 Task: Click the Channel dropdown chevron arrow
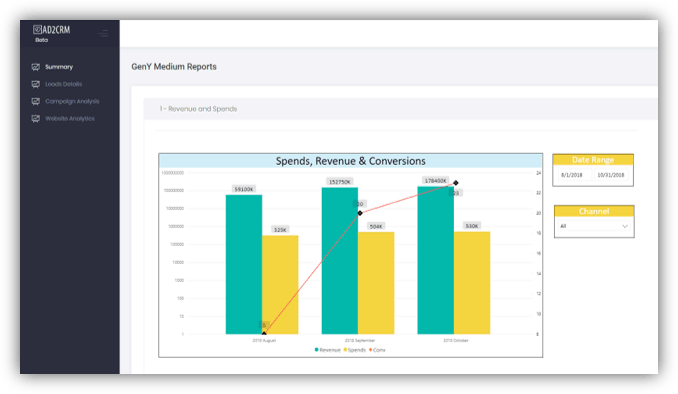[x=625, y=226]
